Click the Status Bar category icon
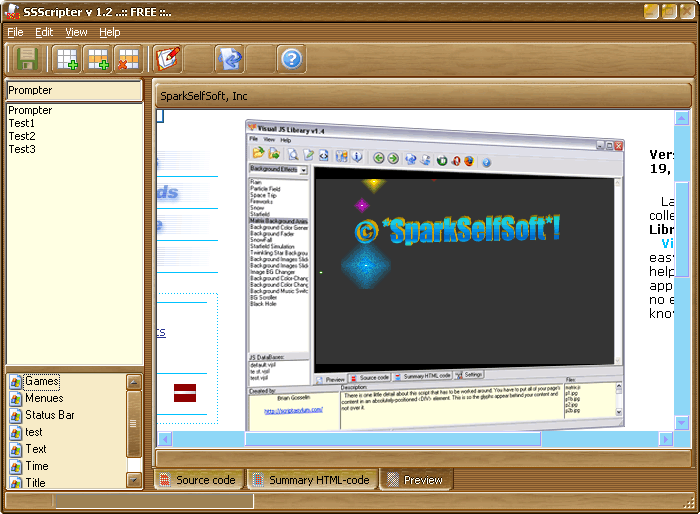Image resolution: width=700 pixels, height=514 pixels. [16, 415]
